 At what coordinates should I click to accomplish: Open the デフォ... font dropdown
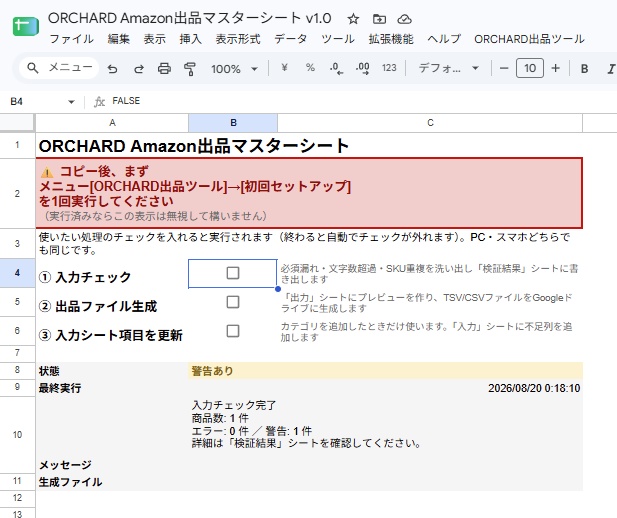tap(449, 68)
